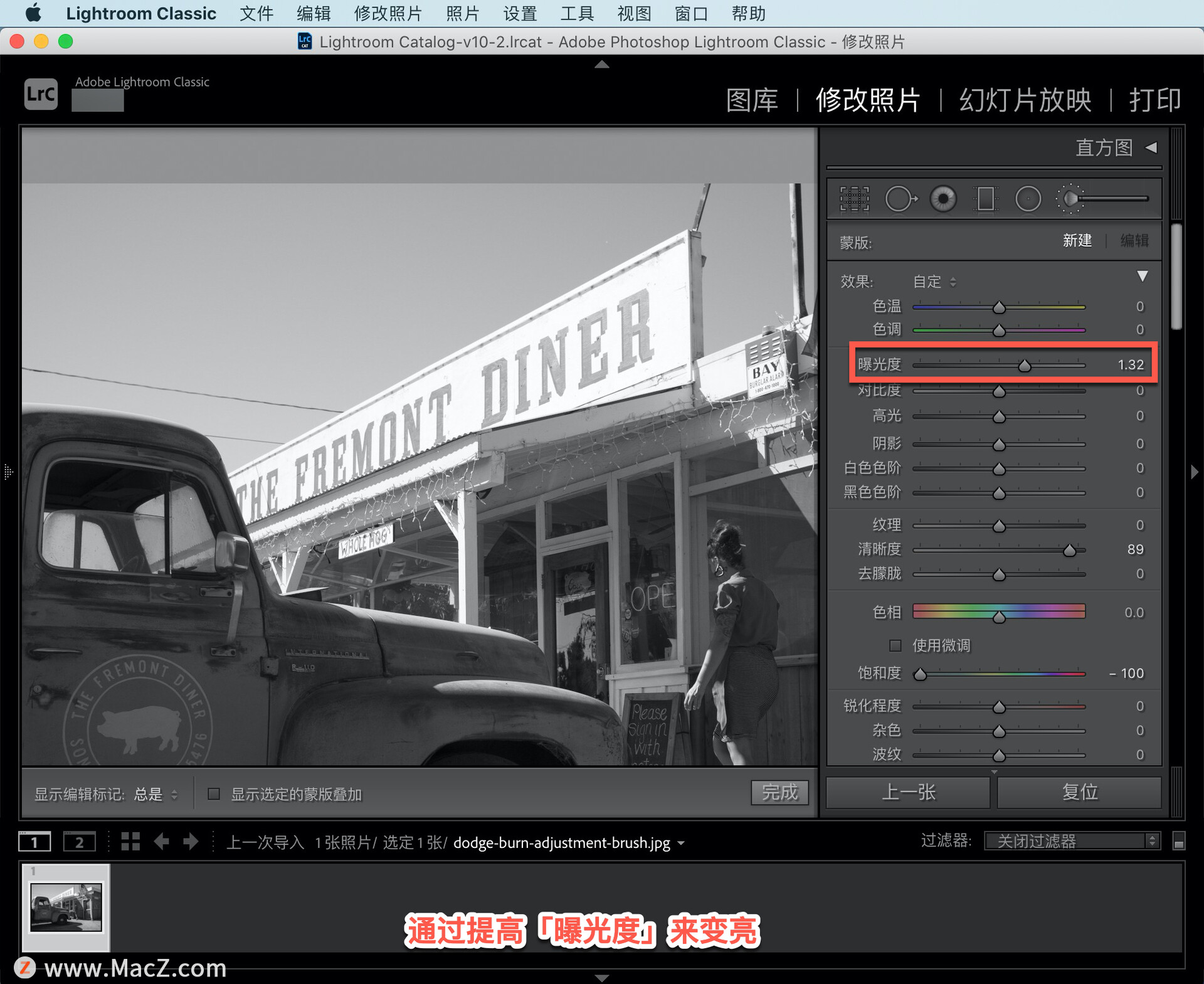
Task: Open the Apple menu
Action: [x=33, y=13]
